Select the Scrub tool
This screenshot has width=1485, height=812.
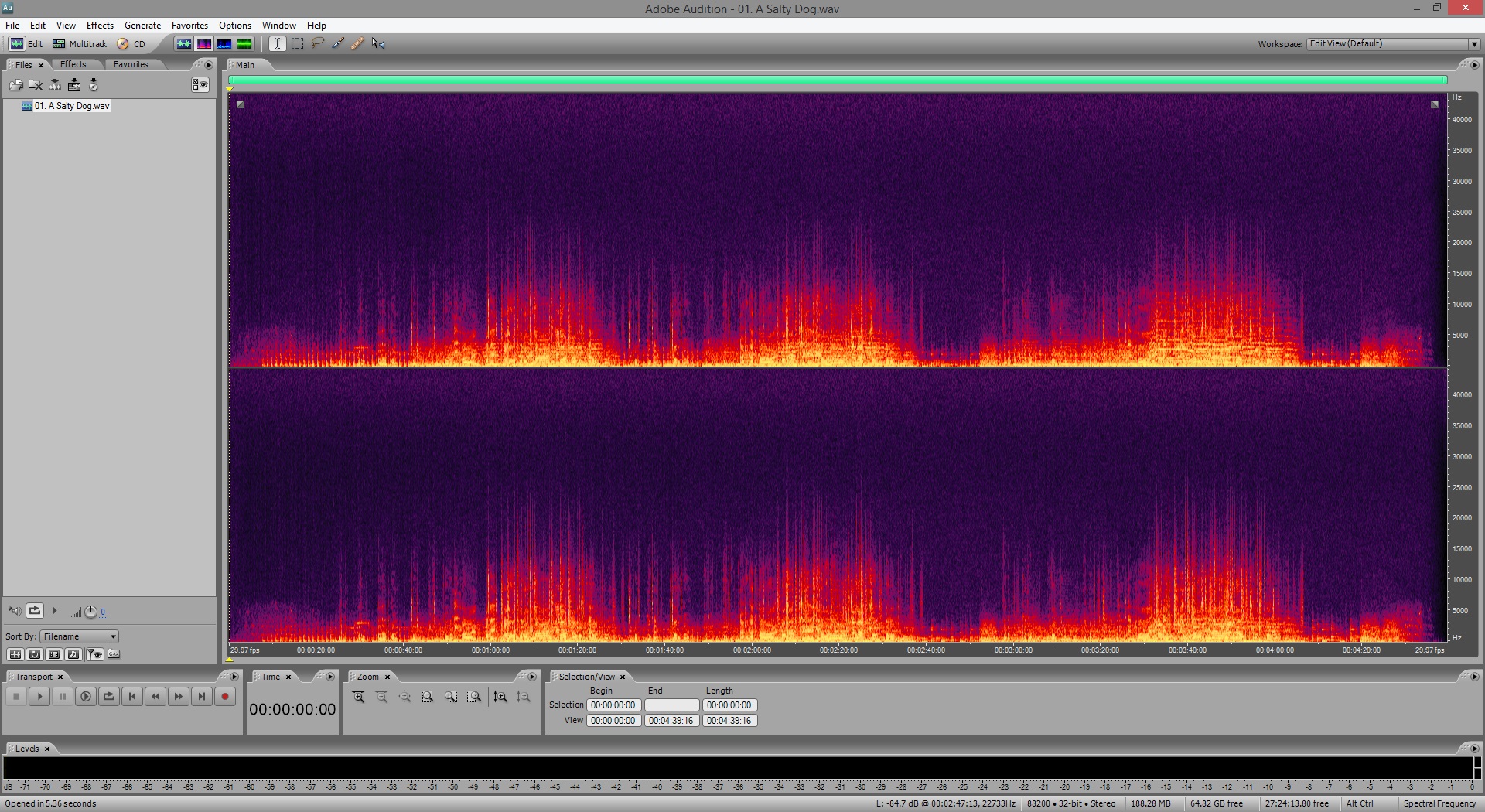[x=378, y=44]
